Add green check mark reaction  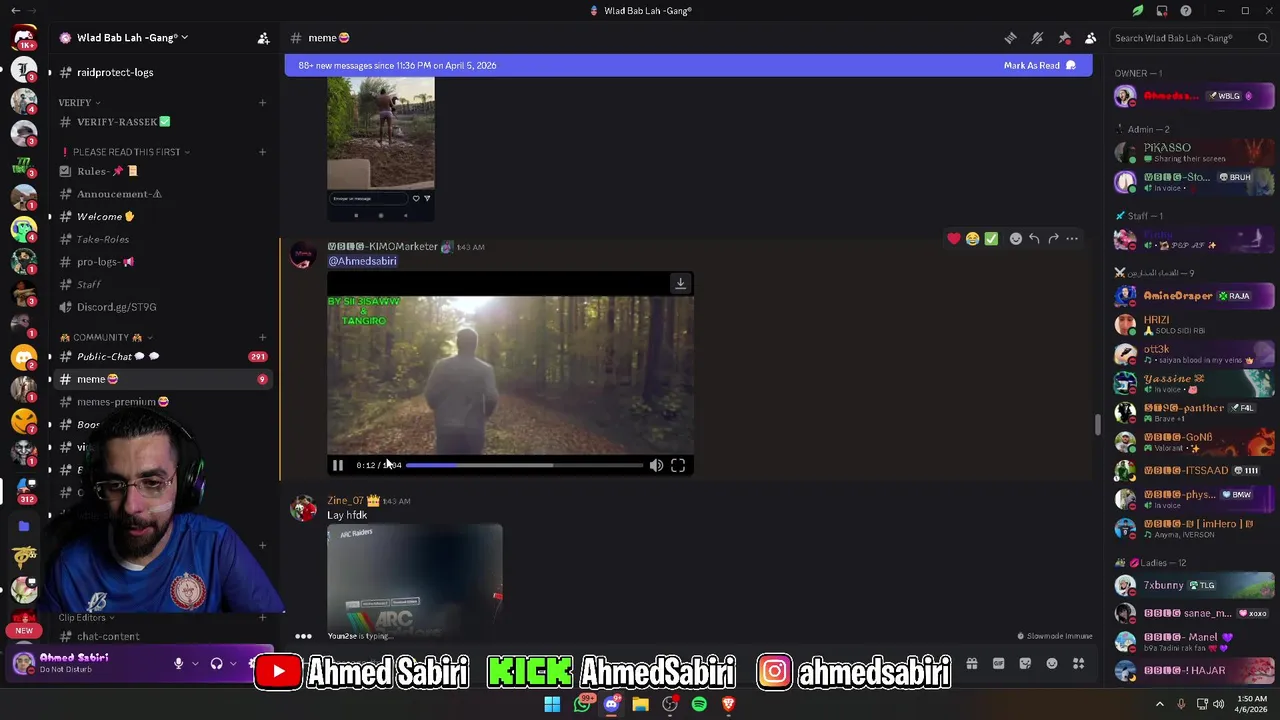click(x=991, y=239)
